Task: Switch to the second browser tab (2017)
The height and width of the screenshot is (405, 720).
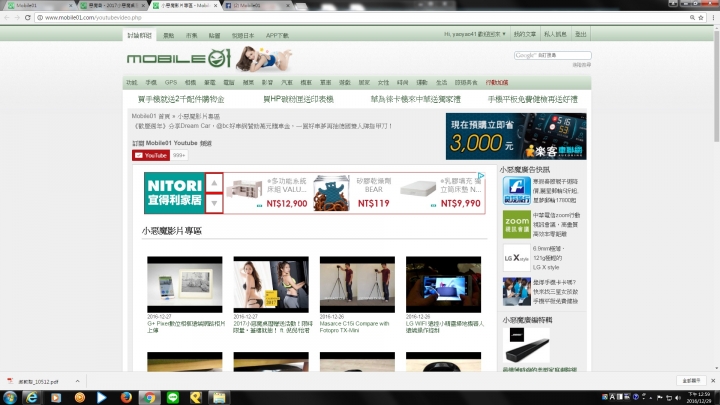Action: (x=112, y=6)
